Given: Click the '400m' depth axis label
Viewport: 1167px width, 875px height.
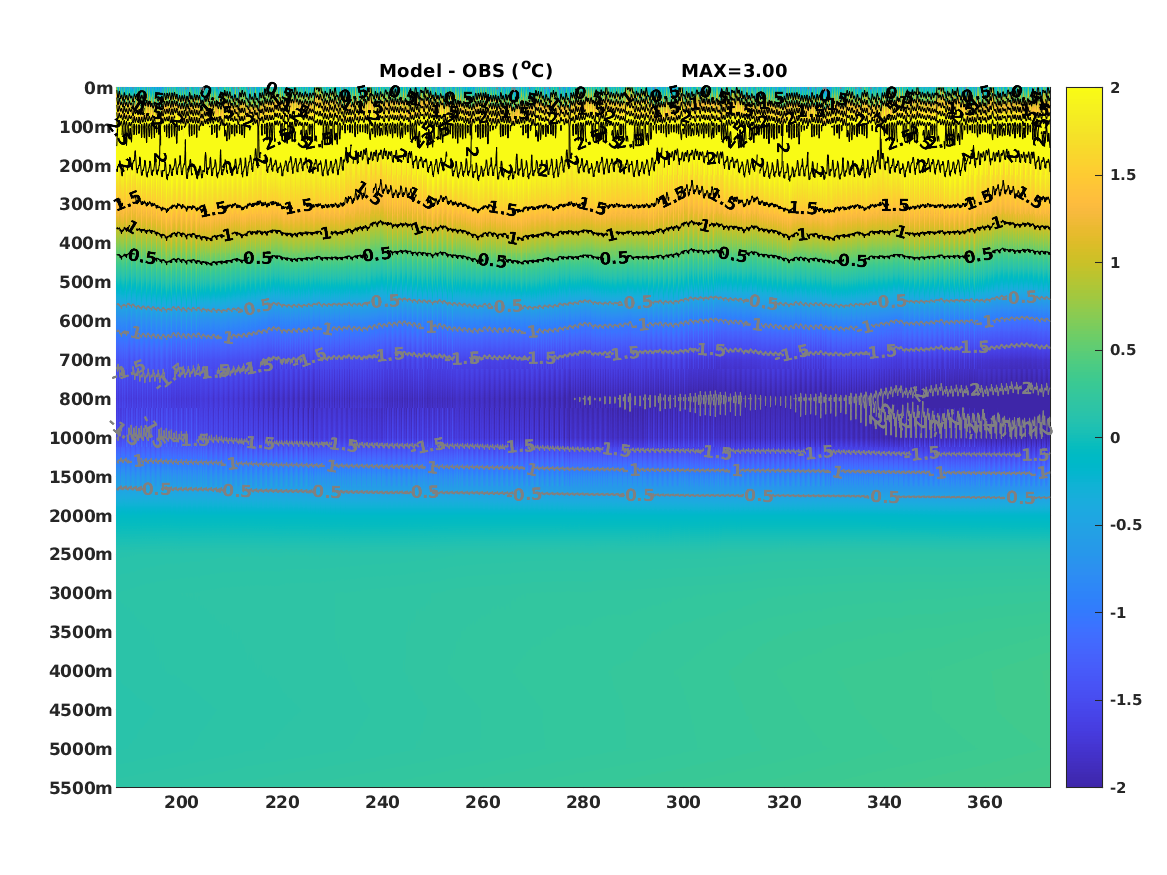Looking at the screenshot, I should (86, 243).
